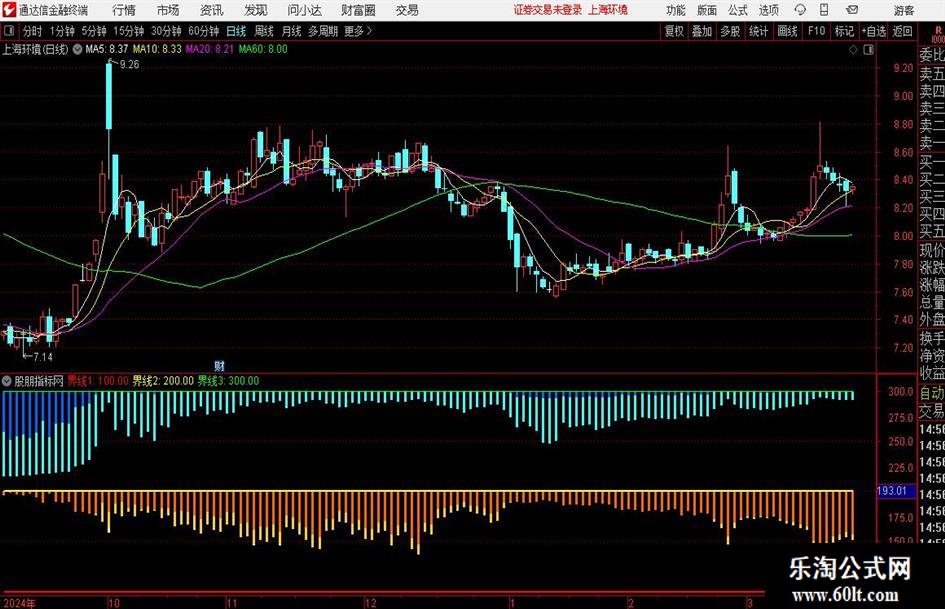Image resolution: width=945 pixels, height=609 pixels.
Task: Expand the 更多 periods chevron
Action: click(x=359, y=31)
